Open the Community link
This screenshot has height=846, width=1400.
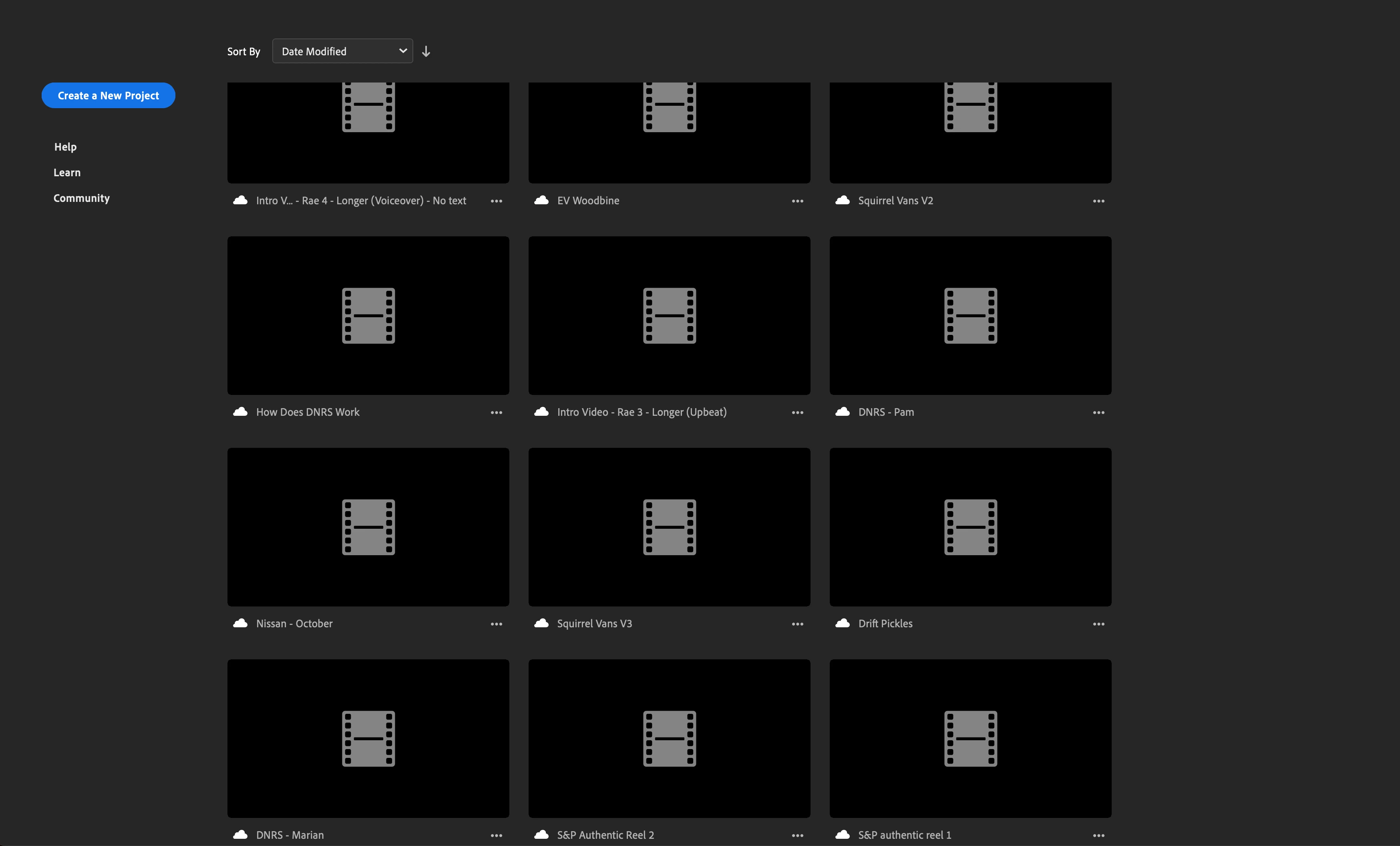click(81, 198)
